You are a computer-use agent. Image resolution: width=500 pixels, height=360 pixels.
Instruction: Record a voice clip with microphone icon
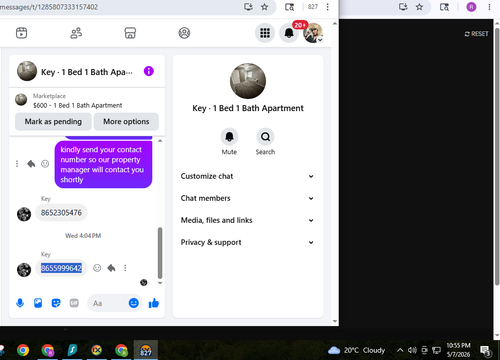point(20,303)
